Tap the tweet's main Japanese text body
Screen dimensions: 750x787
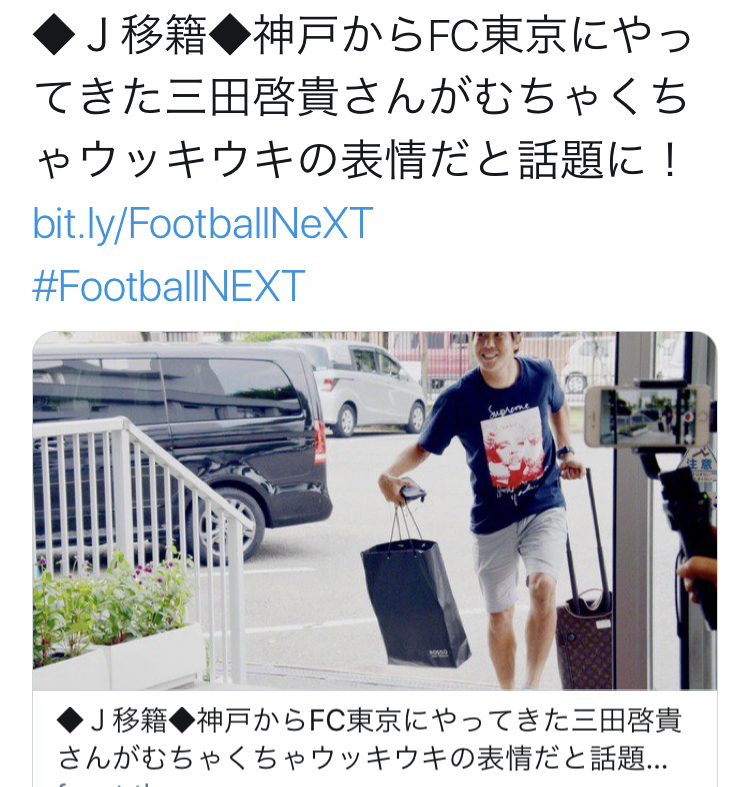click(362, 97)
